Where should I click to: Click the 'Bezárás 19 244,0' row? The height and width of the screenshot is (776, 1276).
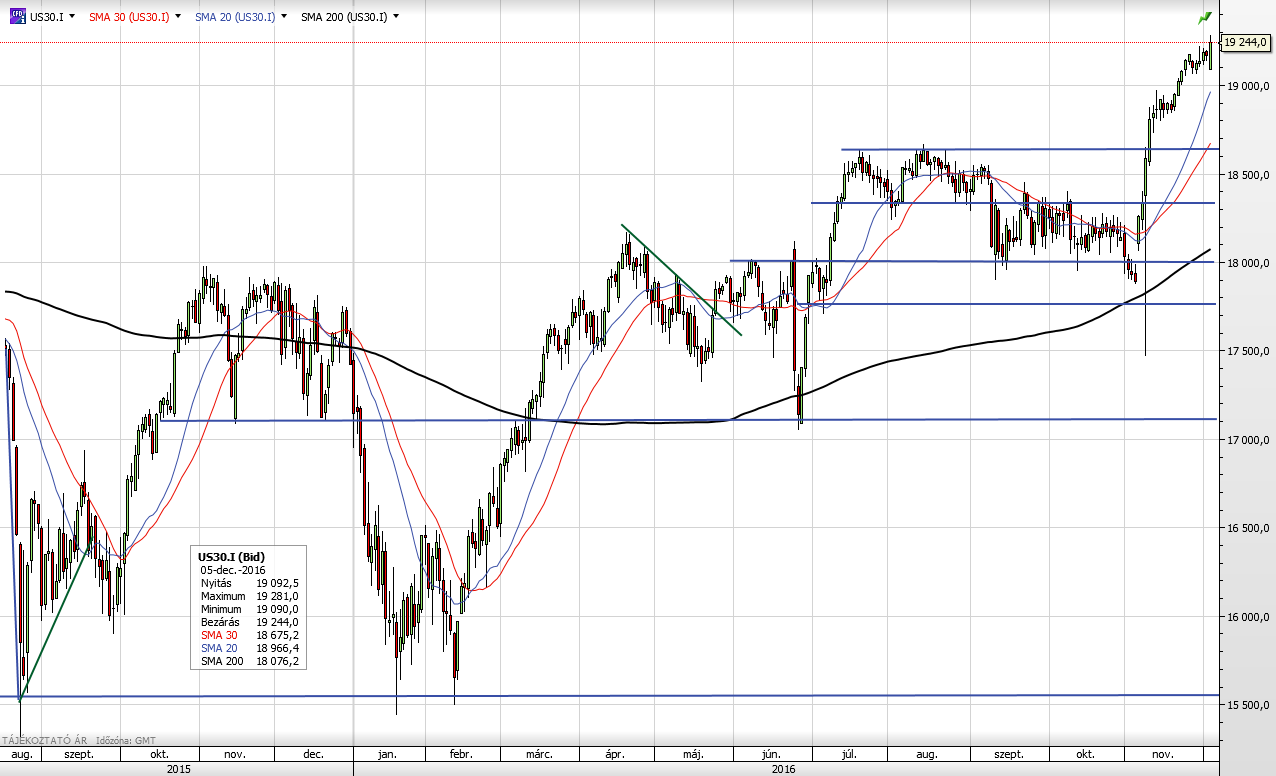click(249, 622)
